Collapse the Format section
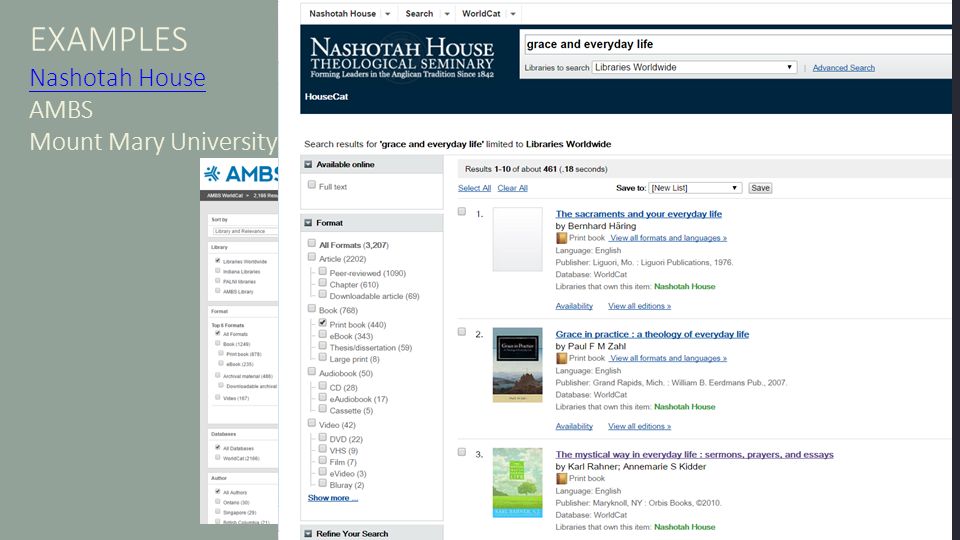The image size is (960, 540). (309, 223)
